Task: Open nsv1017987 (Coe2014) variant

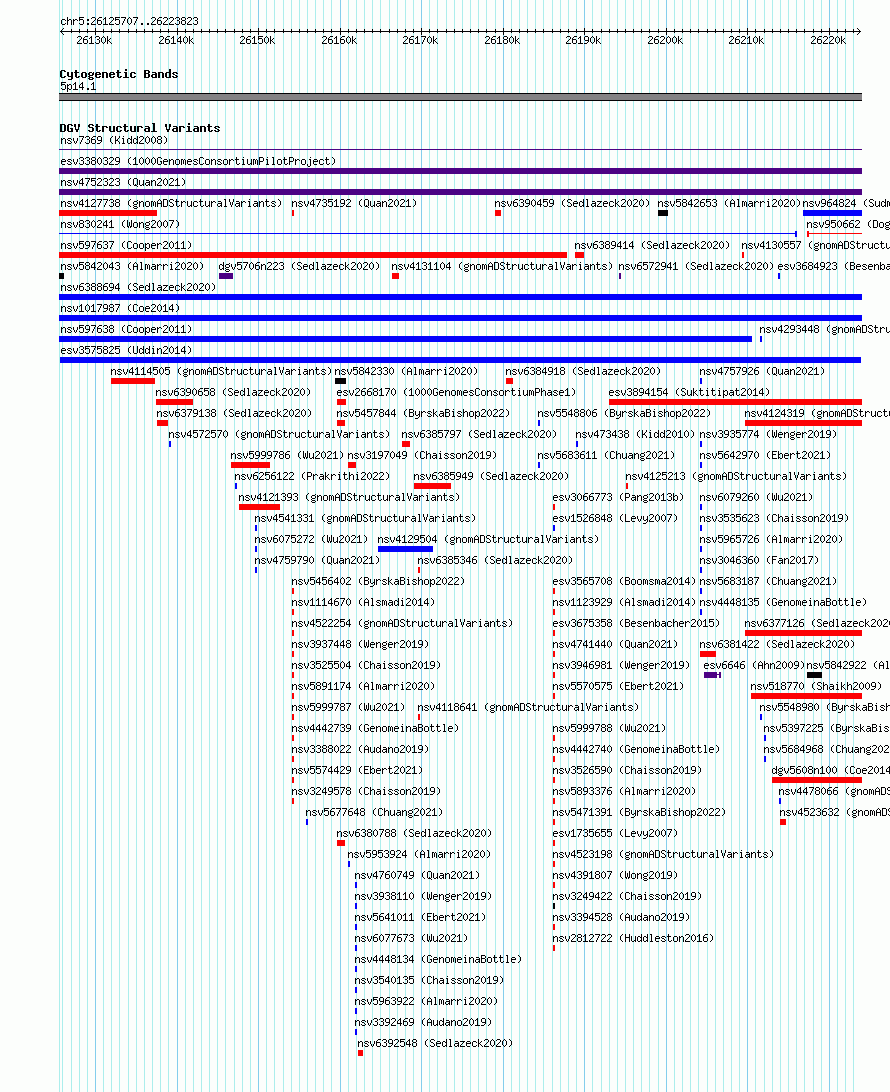Action: (120, 307)
